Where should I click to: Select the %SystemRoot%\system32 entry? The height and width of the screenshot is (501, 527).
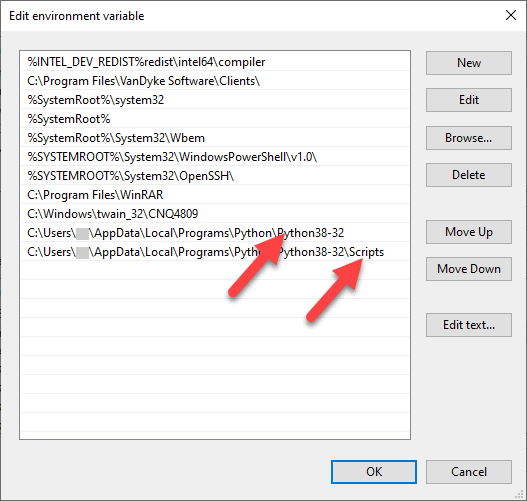215,100
